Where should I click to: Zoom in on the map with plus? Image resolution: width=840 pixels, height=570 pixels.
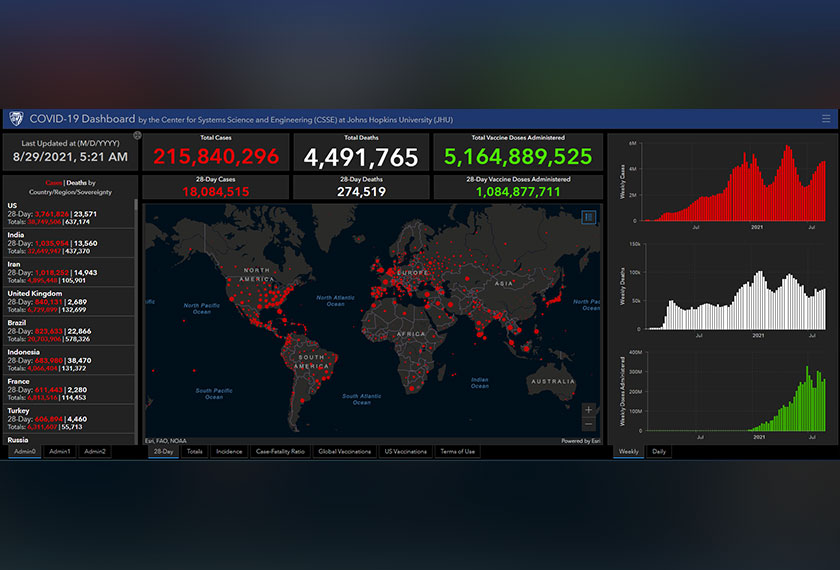click(588, 410)
